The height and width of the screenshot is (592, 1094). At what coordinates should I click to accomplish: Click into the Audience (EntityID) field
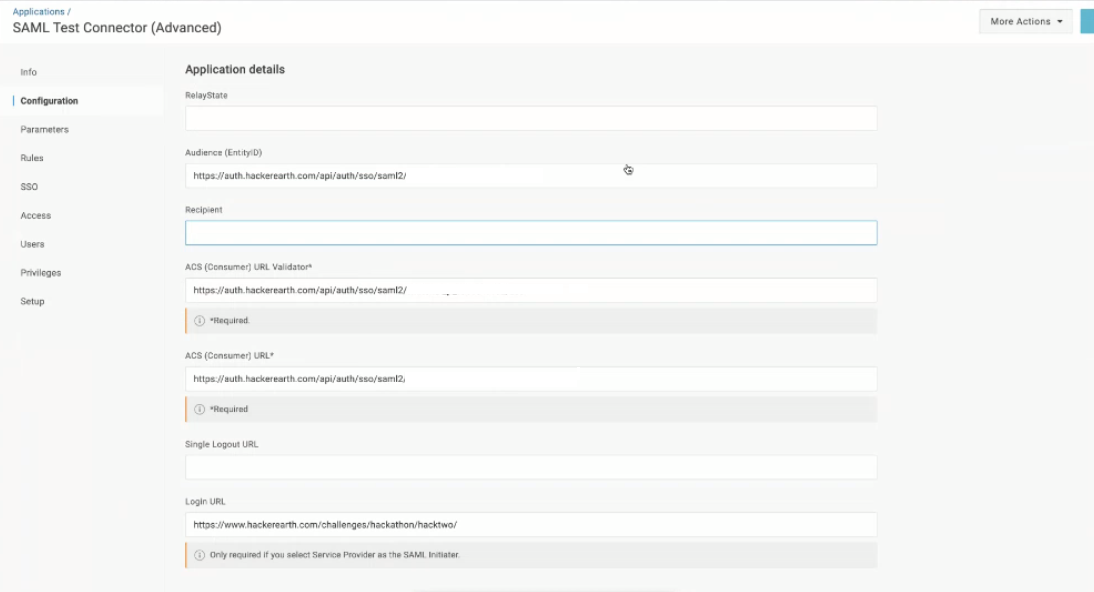(531, 176)
